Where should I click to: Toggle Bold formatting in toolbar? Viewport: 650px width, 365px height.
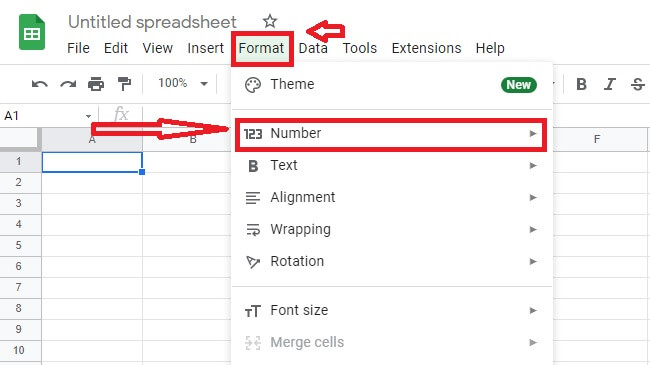(581, 84)
